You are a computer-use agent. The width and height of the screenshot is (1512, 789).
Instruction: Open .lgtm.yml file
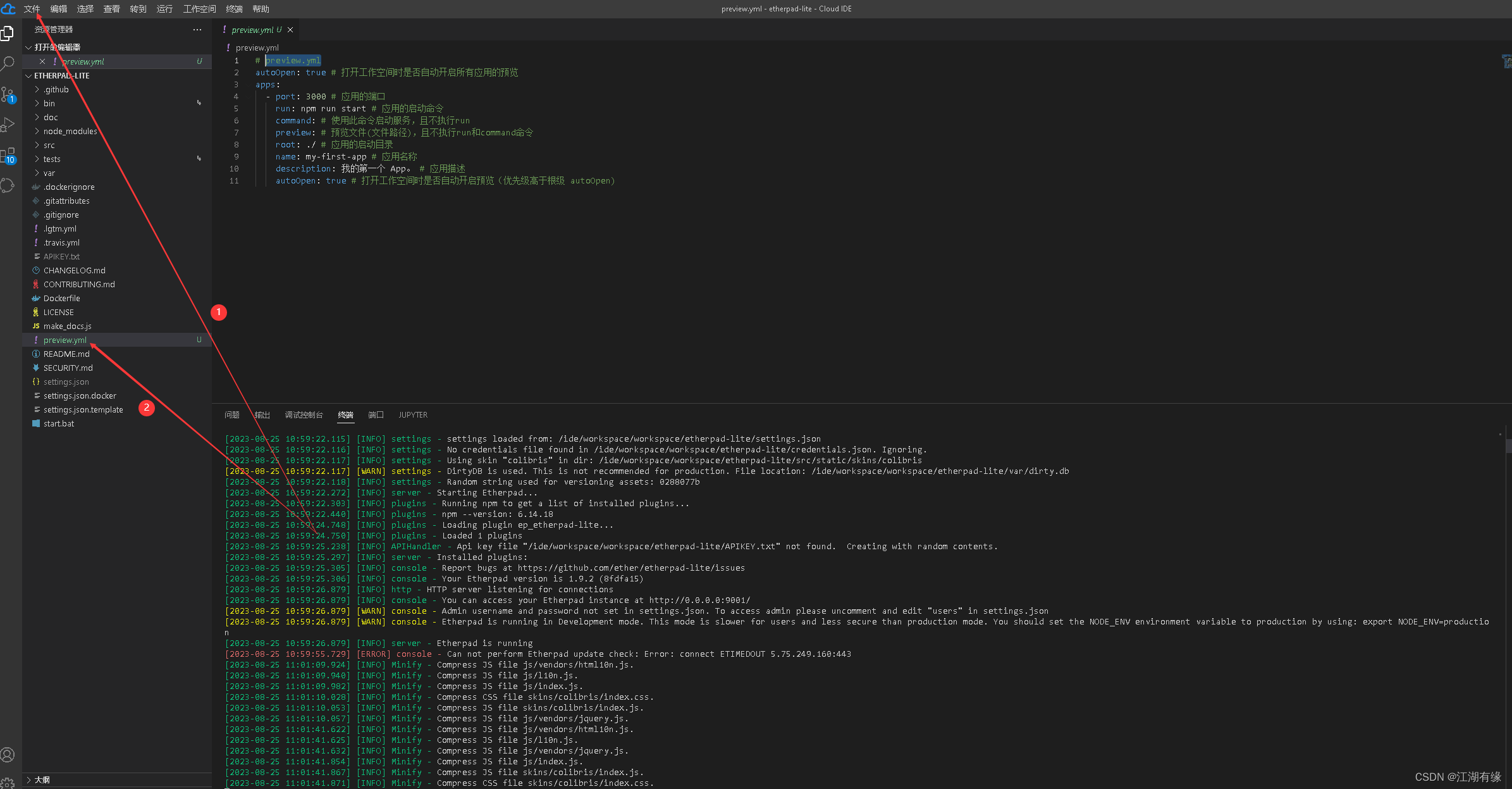[117, 228]
